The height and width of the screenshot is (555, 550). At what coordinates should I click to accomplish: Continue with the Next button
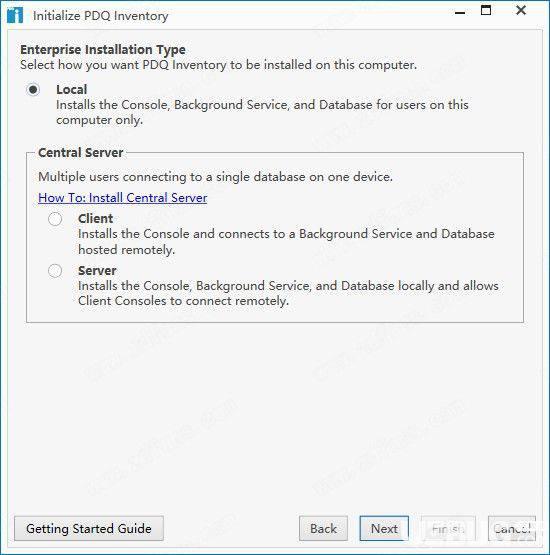point(384,528)
